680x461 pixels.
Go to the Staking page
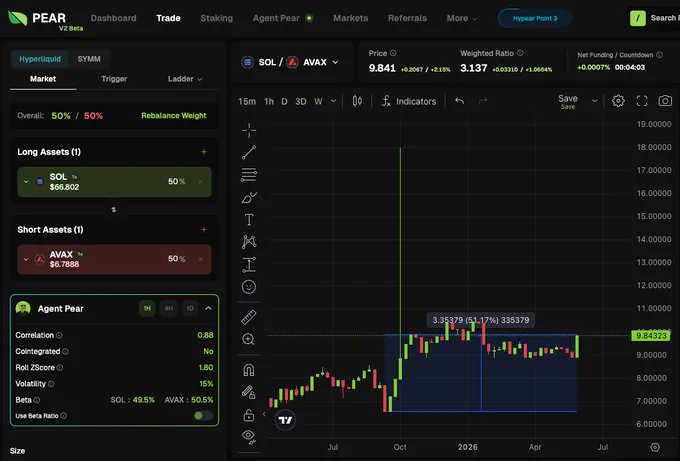click(216, 18)
